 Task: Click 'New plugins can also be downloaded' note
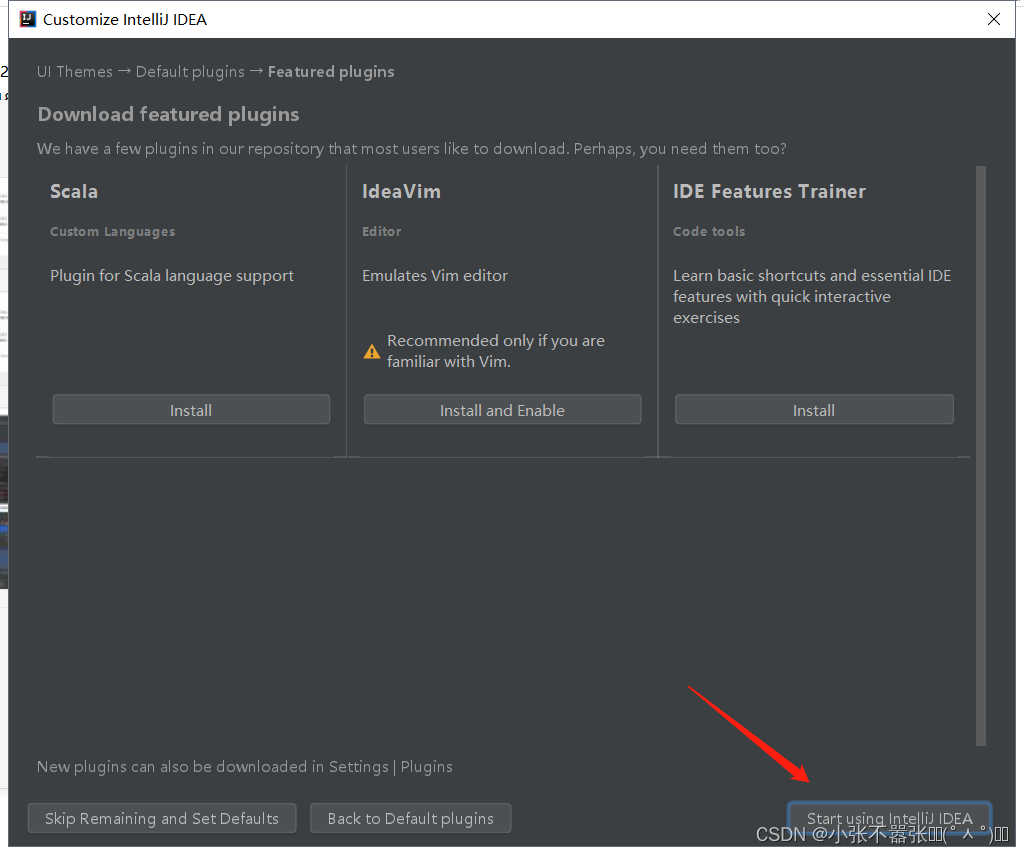[244, 766]
